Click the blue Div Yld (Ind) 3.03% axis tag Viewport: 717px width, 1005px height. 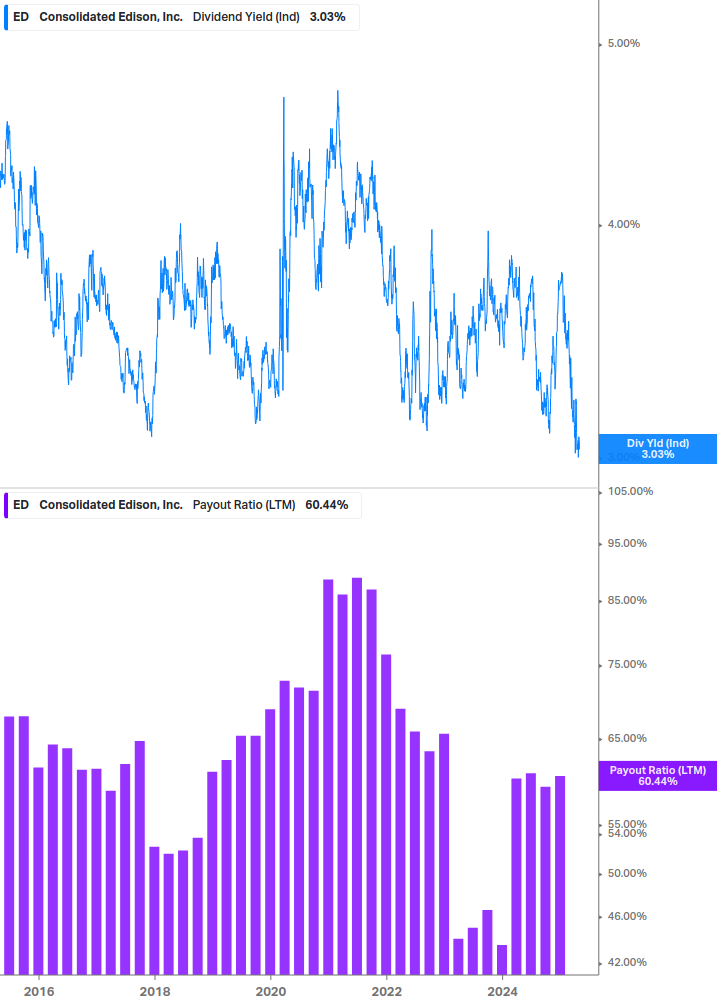click(657, 449)
